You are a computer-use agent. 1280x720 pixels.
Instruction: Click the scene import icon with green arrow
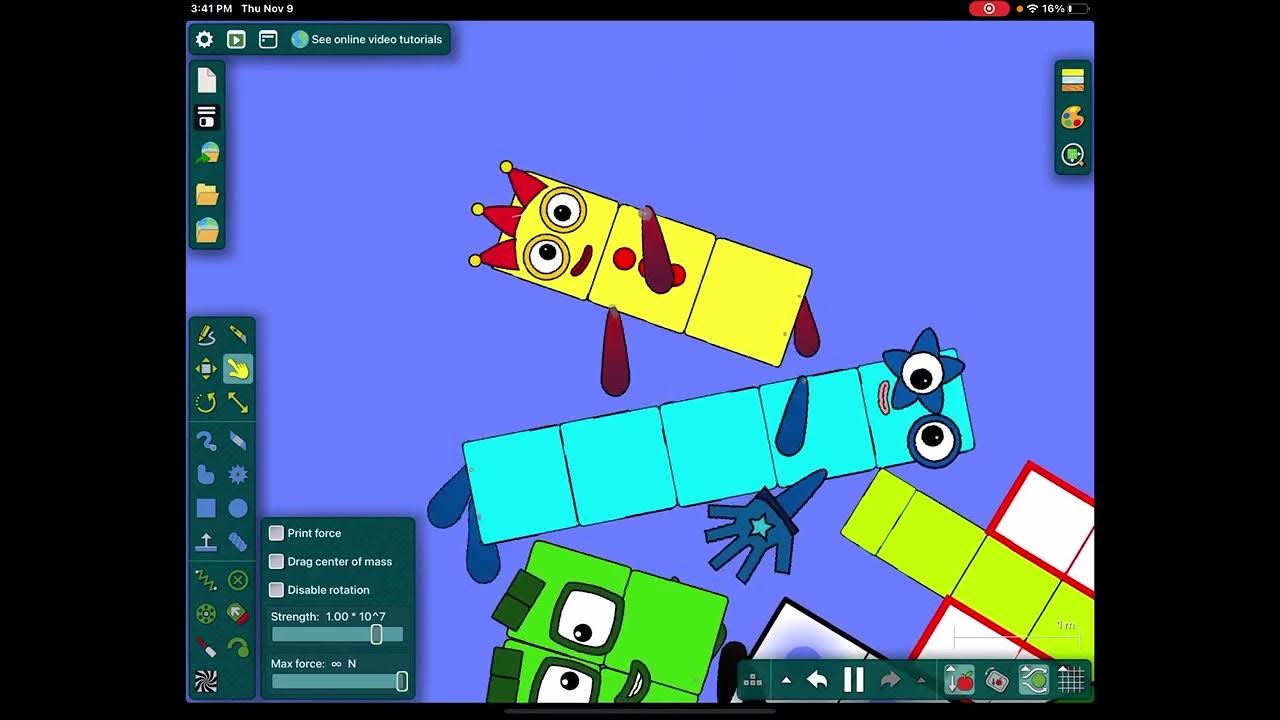click(207, 154)
